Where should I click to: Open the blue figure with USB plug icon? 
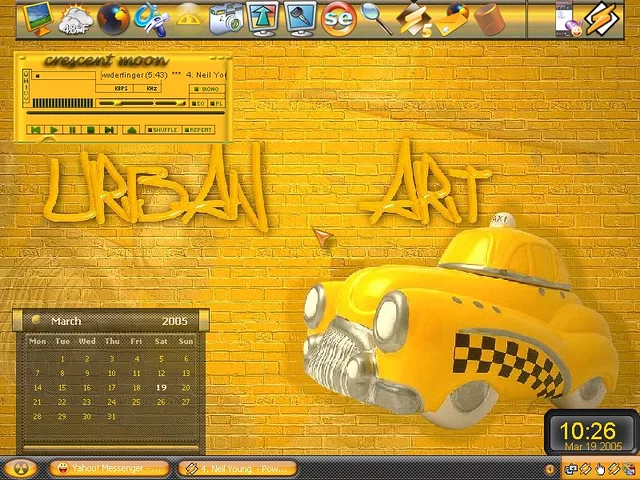click(x=152, y=19)
